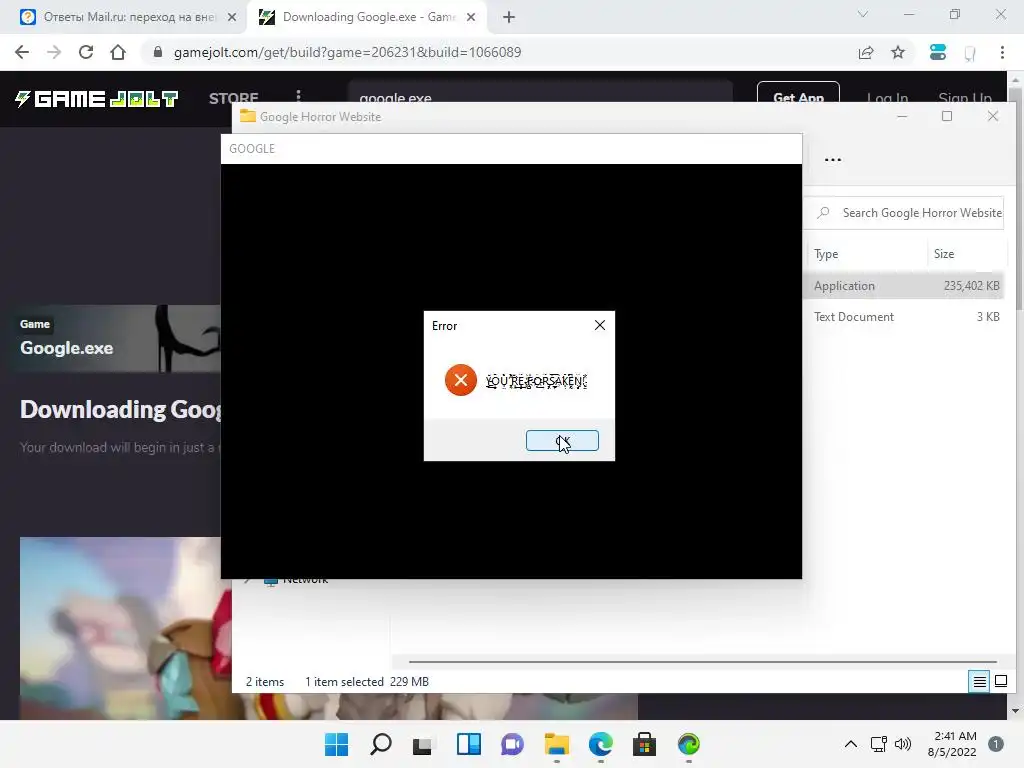This screenshot has height=768, width=1024.
Task: Click the address bar lock icon
Action: (157, 52)
